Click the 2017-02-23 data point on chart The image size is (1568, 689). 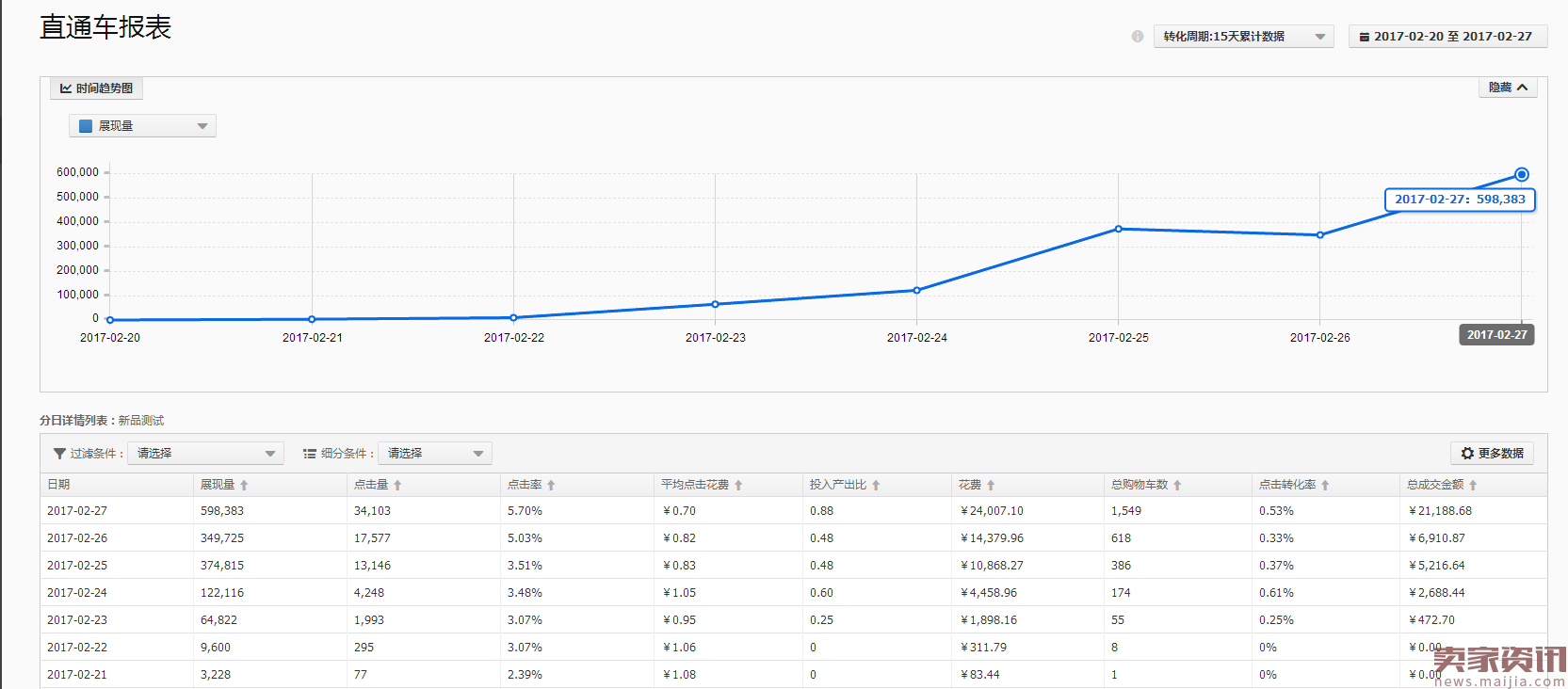tap(715, 304)
